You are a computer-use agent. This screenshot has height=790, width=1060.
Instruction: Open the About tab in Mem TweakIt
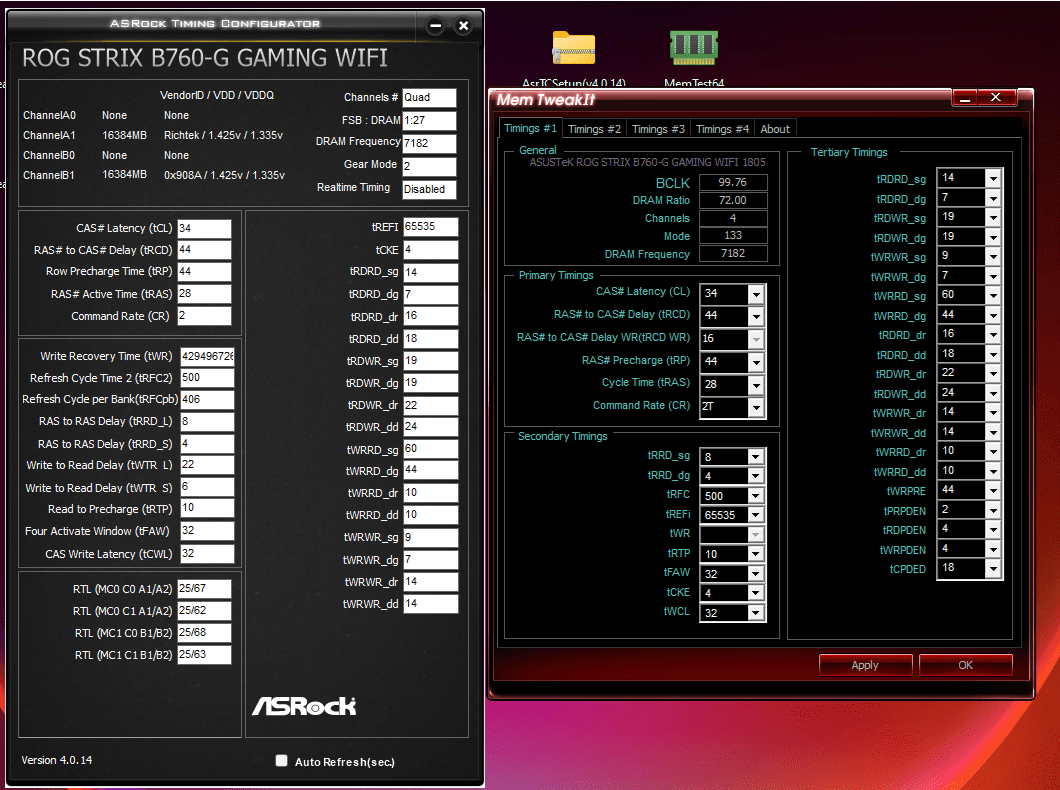pyautogui.click(x=775, y=129)
